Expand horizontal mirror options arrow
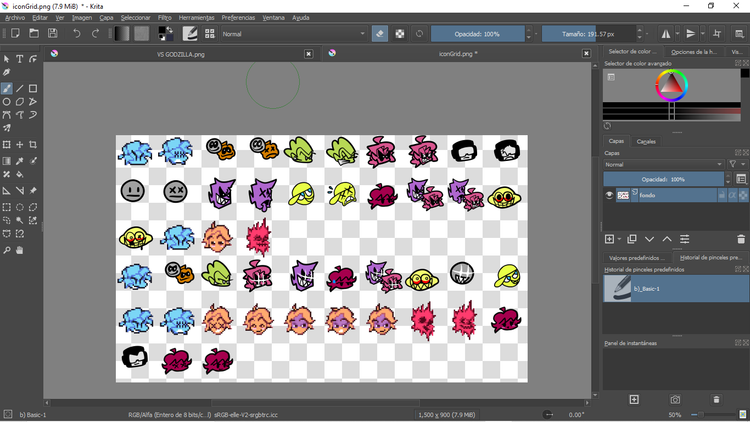The image size is (750, 422). click(x=677, y=33)
